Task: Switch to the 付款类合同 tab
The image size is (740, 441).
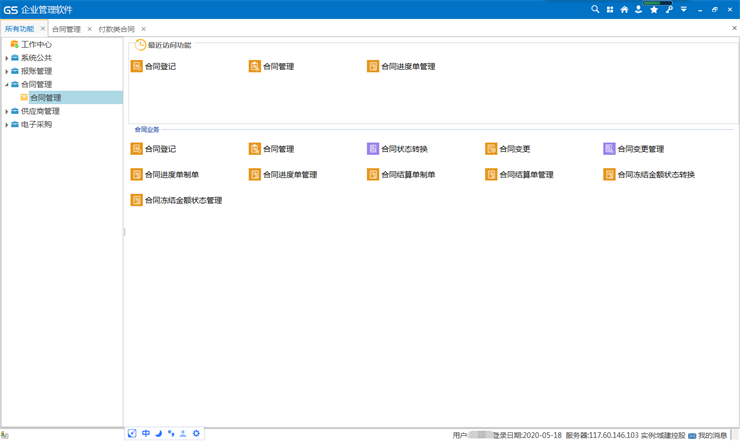Action: click(116, 30)
